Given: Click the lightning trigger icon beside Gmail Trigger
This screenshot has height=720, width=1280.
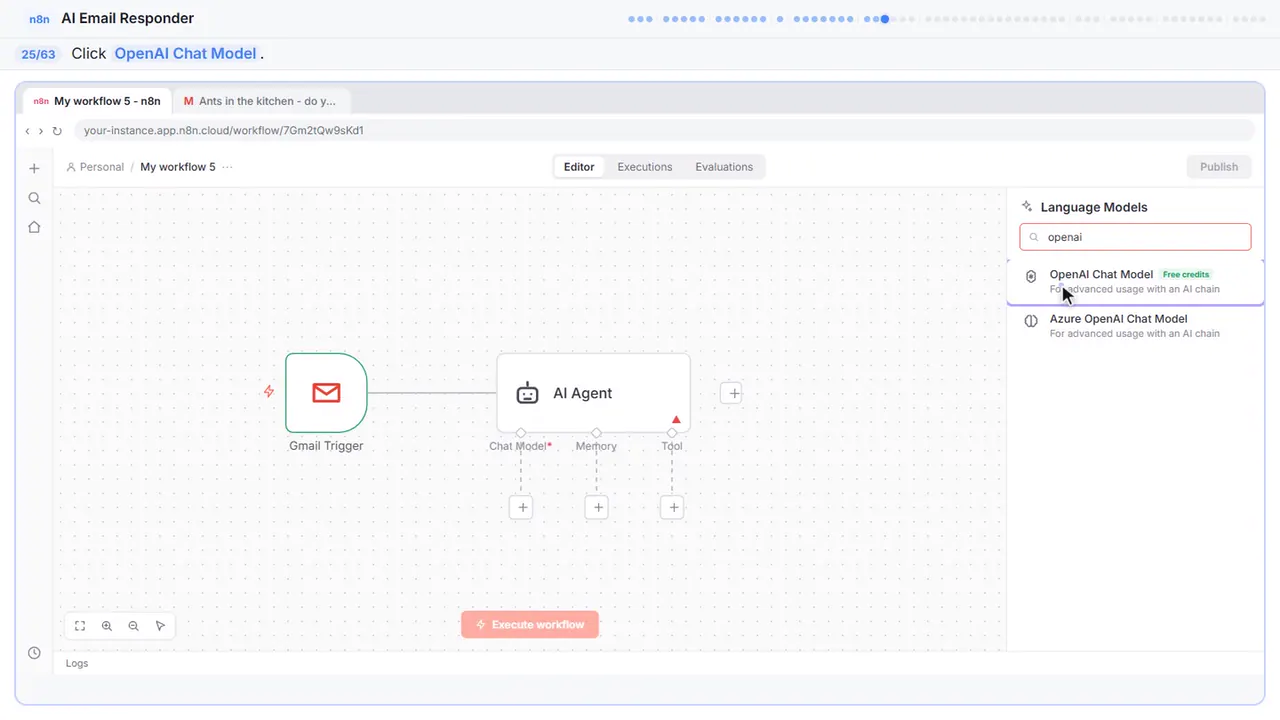Looking at the screenshot, I should 268,392.
